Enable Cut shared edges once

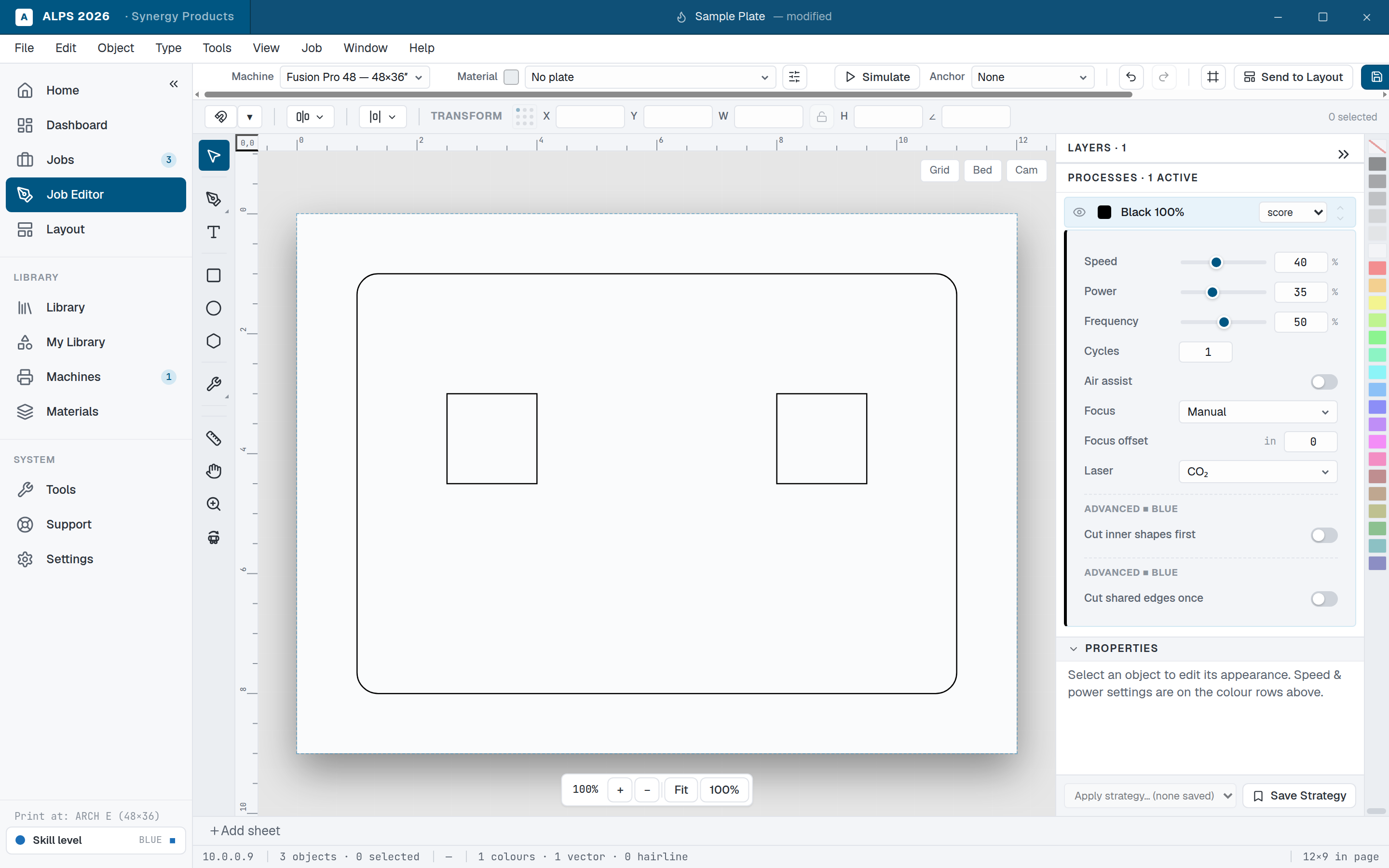point(1324,599)
